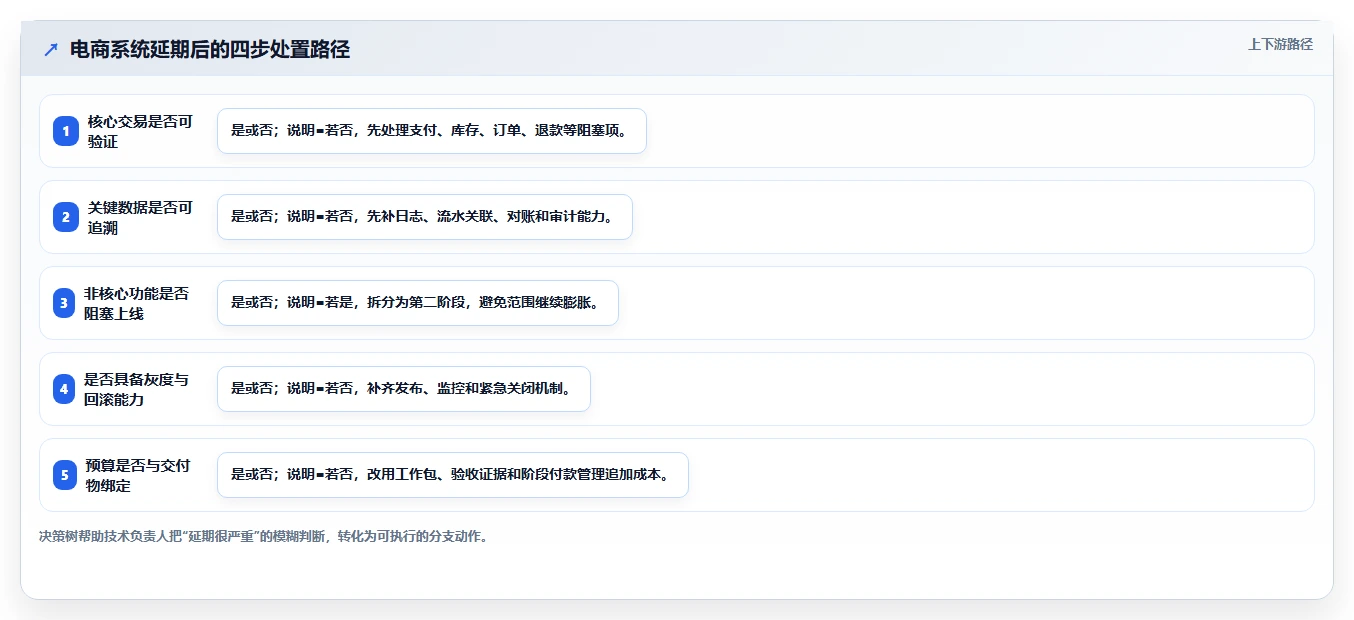Screen dimensions: 1354x620
Task: Click the number 4 step badge
Action: (x=64, y=389)
